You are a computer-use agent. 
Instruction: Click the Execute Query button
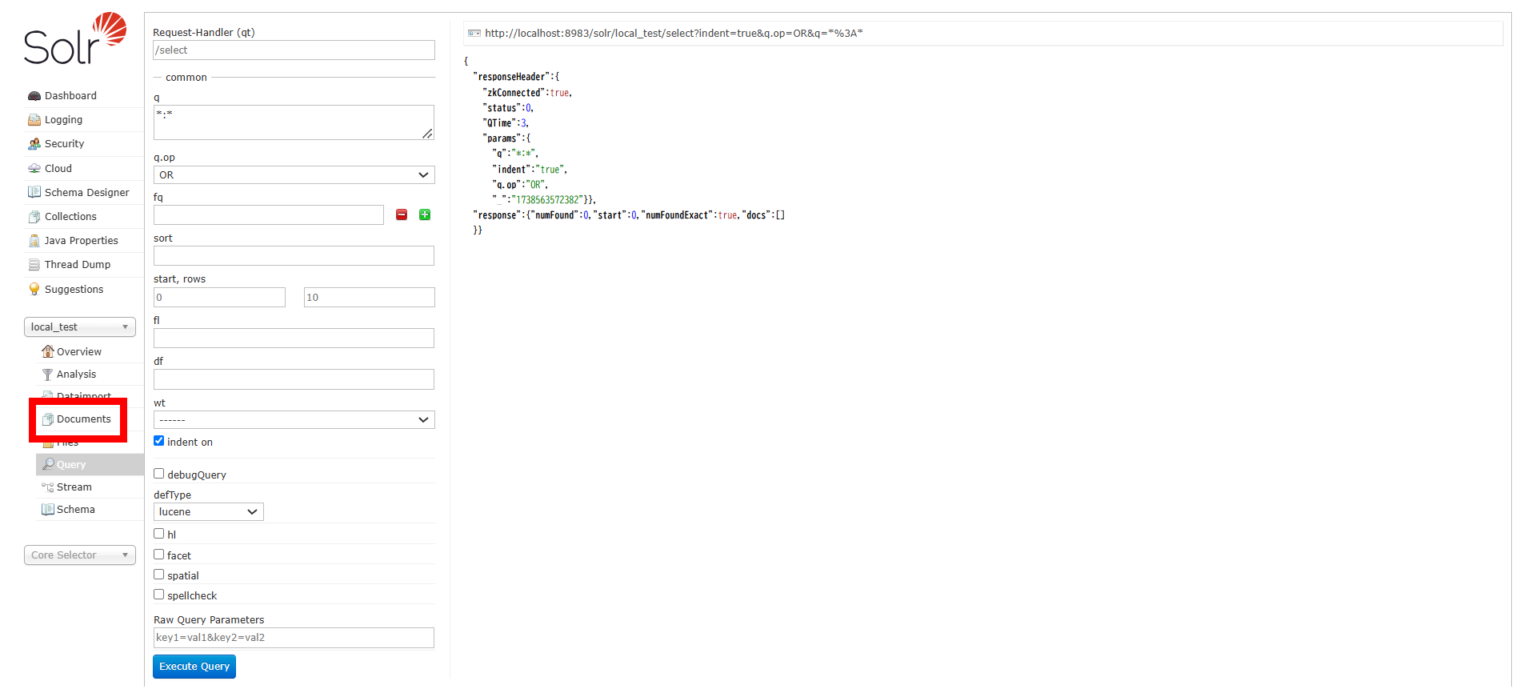point(194,667)
